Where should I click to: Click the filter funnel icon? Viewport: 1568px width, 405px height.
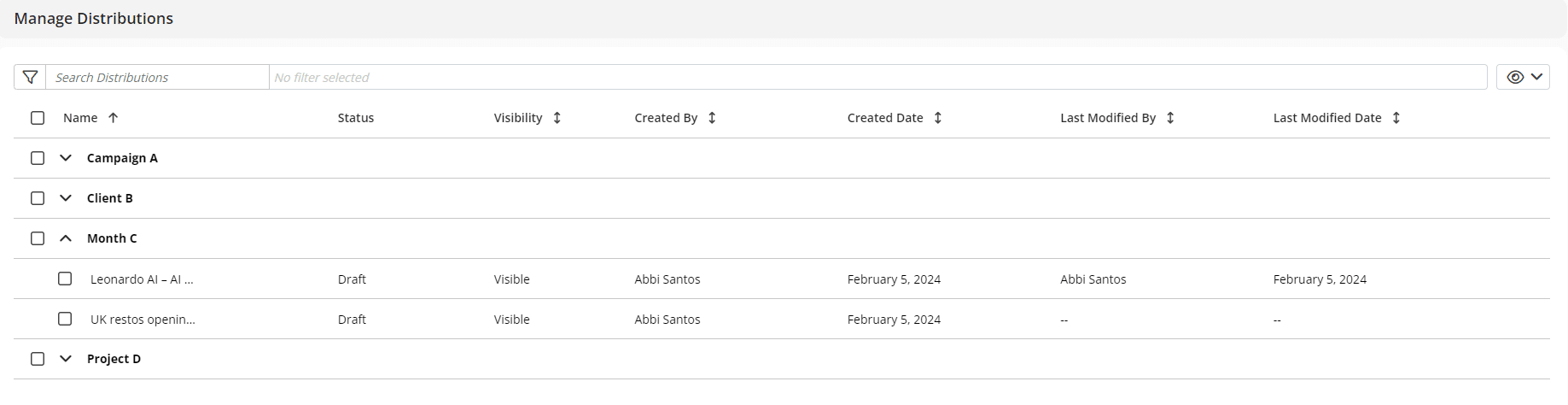click(x=30, y=77)
